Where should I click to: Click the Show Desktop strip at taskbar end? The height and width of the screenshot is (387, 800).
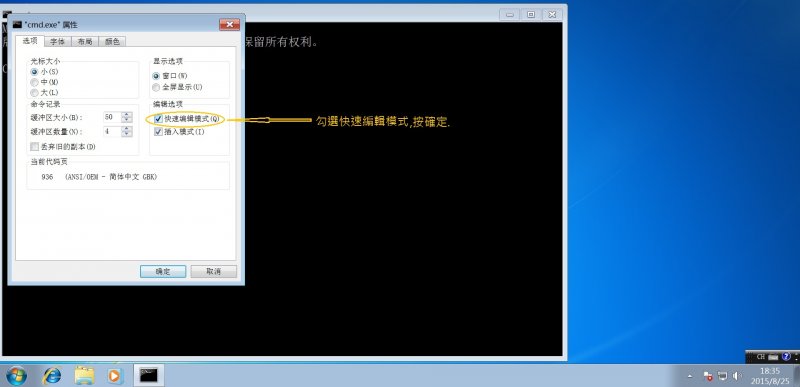coord(796,376)
